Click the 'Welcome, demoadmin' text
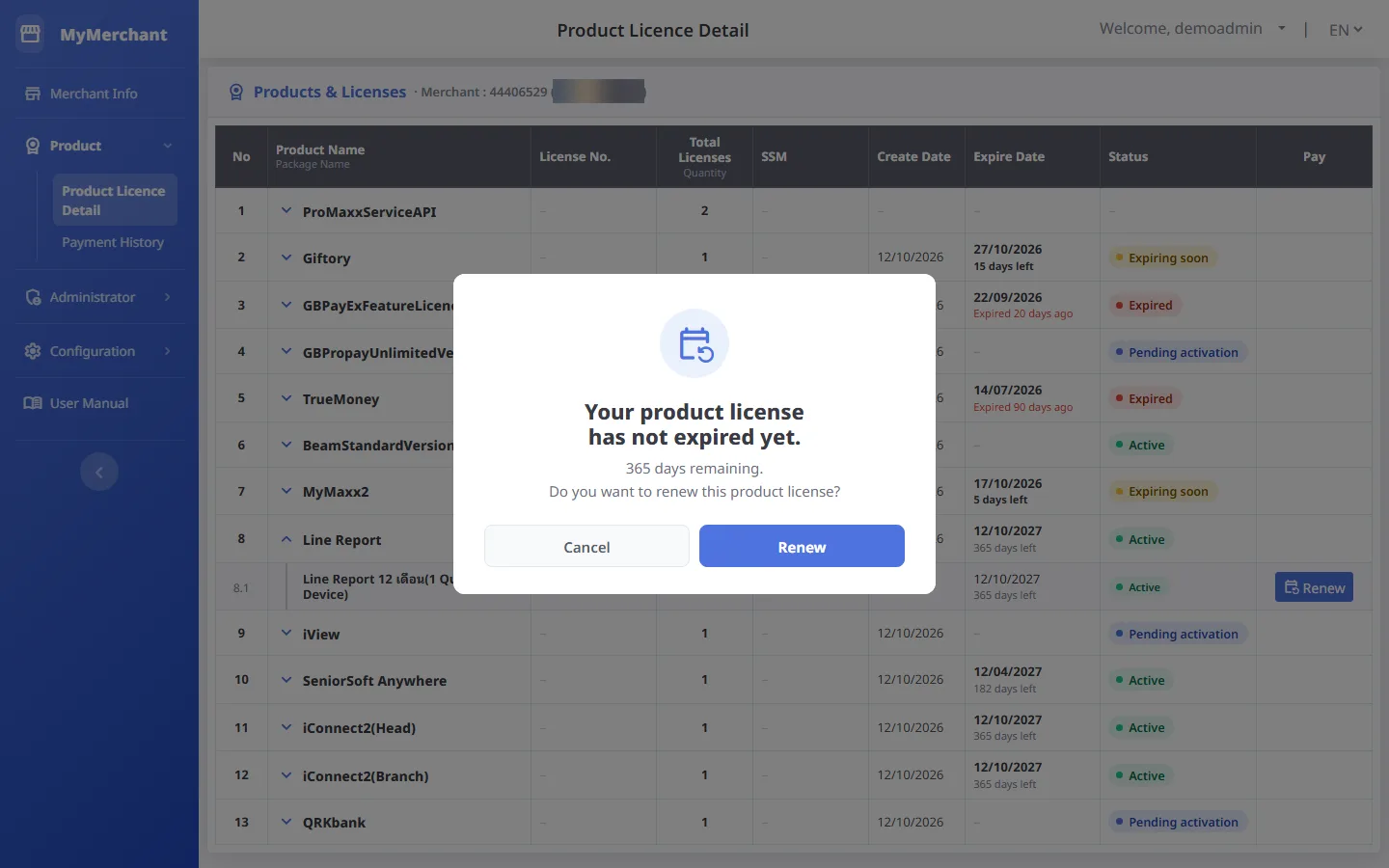This screenshot has width=1389, height=868. coord(1181,29)
